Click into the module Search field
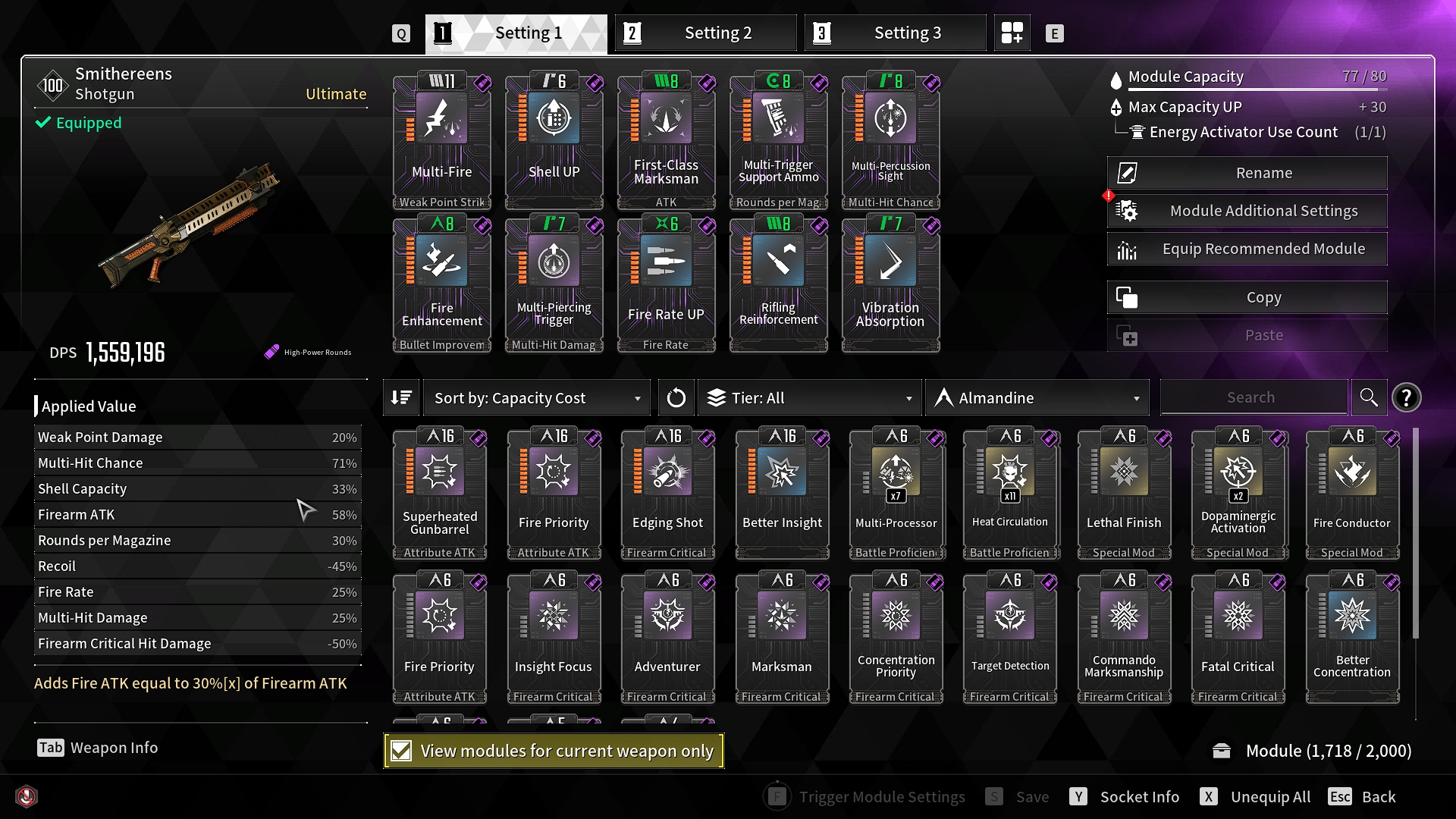1456x819 pixels. [1254, 397]
